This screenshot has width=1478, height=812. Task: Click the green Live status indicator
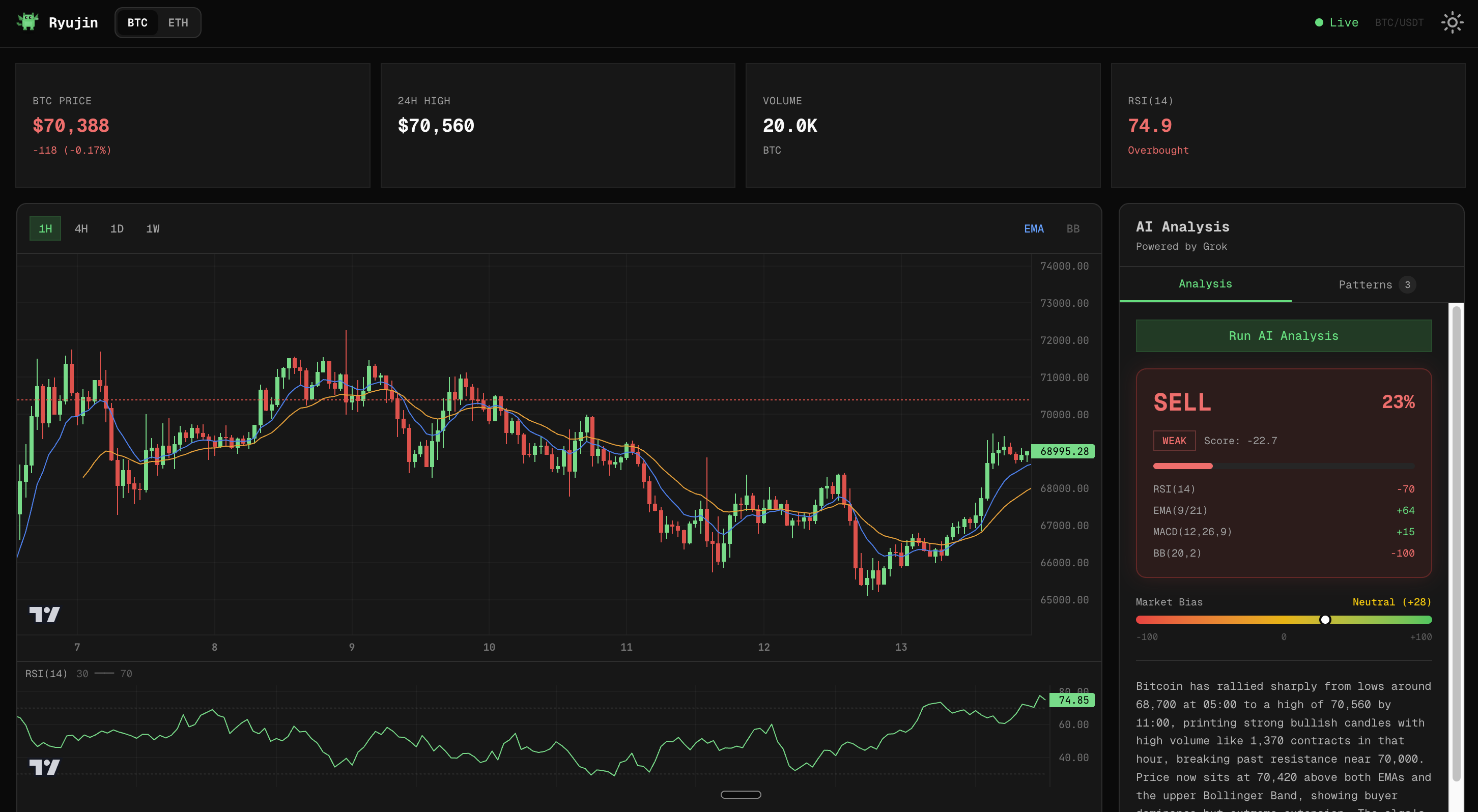point(1337,22)
